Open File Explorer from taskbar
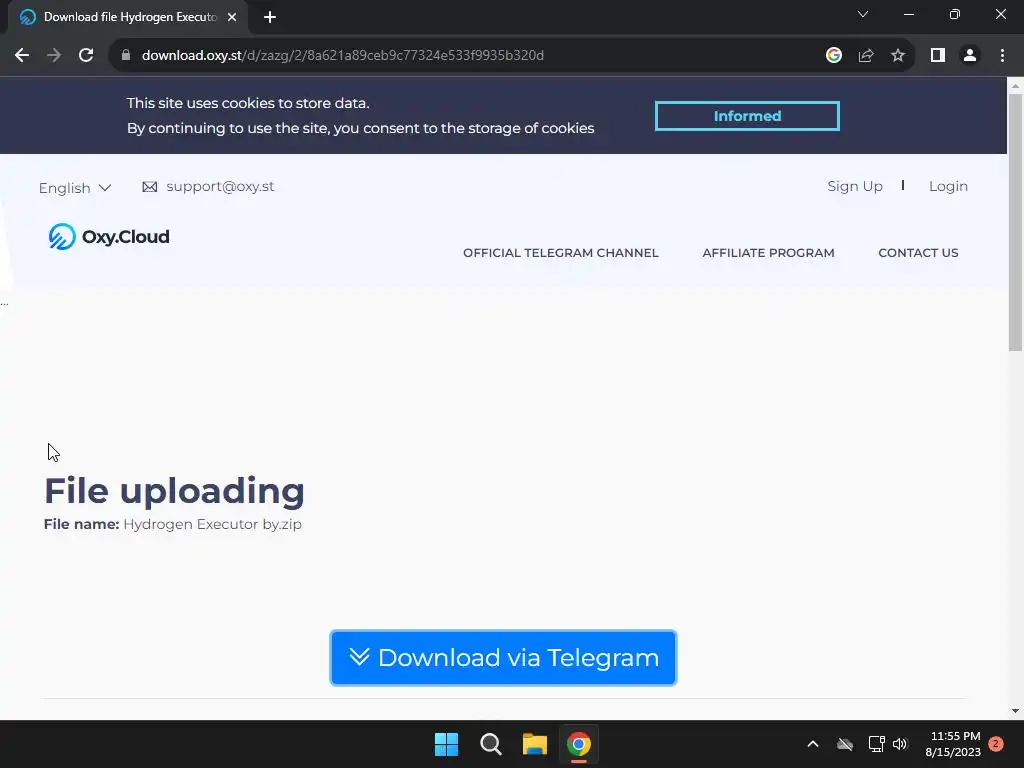The height and width of the screenshot is (768, 1024). coord(534,744)
